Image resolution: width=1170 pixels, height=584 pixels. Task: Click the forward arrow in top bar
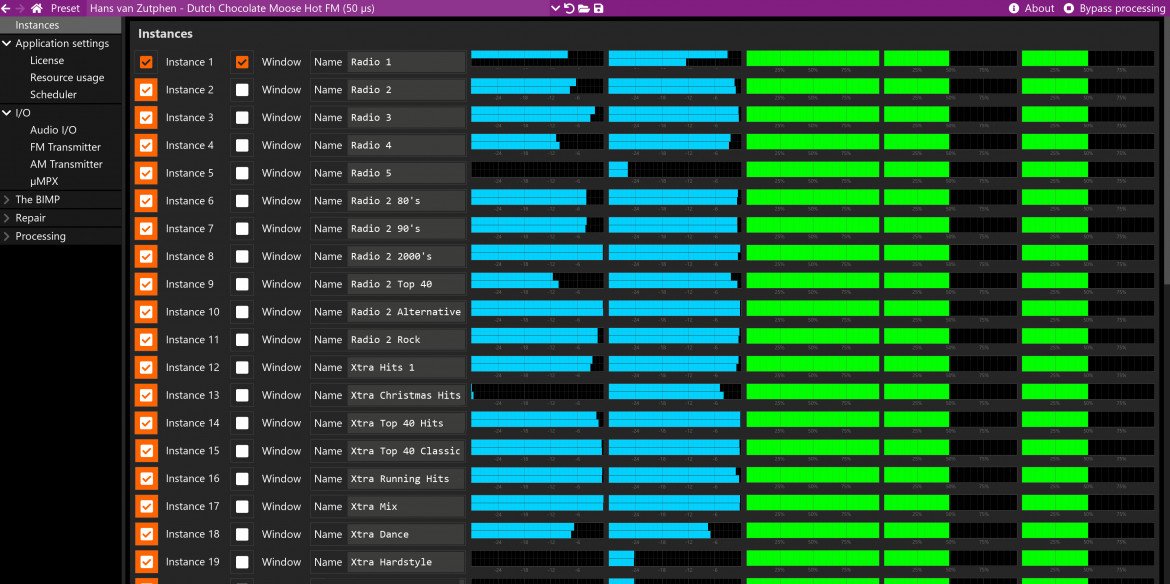(20, 8)
